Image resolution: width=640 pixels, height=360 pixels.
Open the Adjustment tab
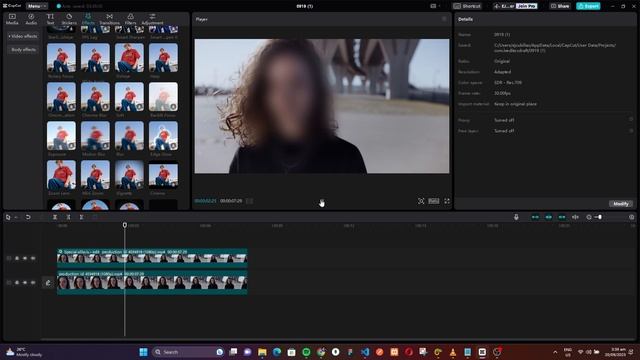tap(152, 19)
